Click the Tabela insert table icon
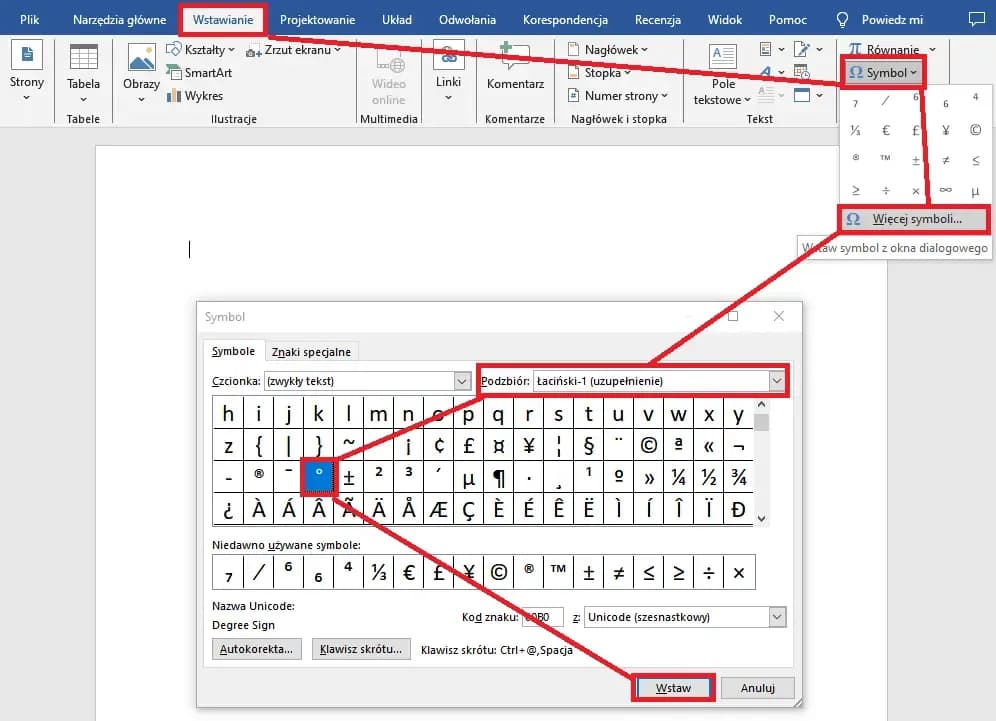The height and width of the screenshot is (721, 996). point(83,60)
